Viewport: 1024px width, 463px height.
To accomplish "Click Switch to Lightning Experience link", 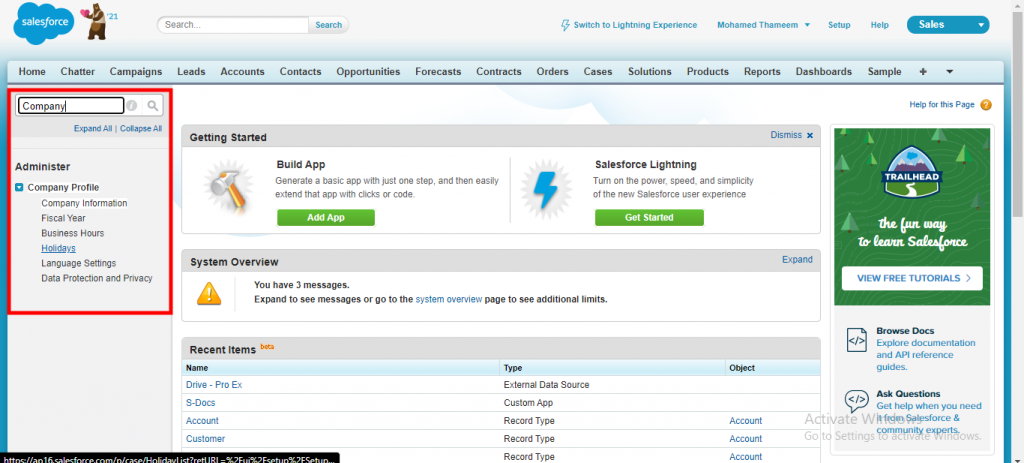I will [635, 25].
